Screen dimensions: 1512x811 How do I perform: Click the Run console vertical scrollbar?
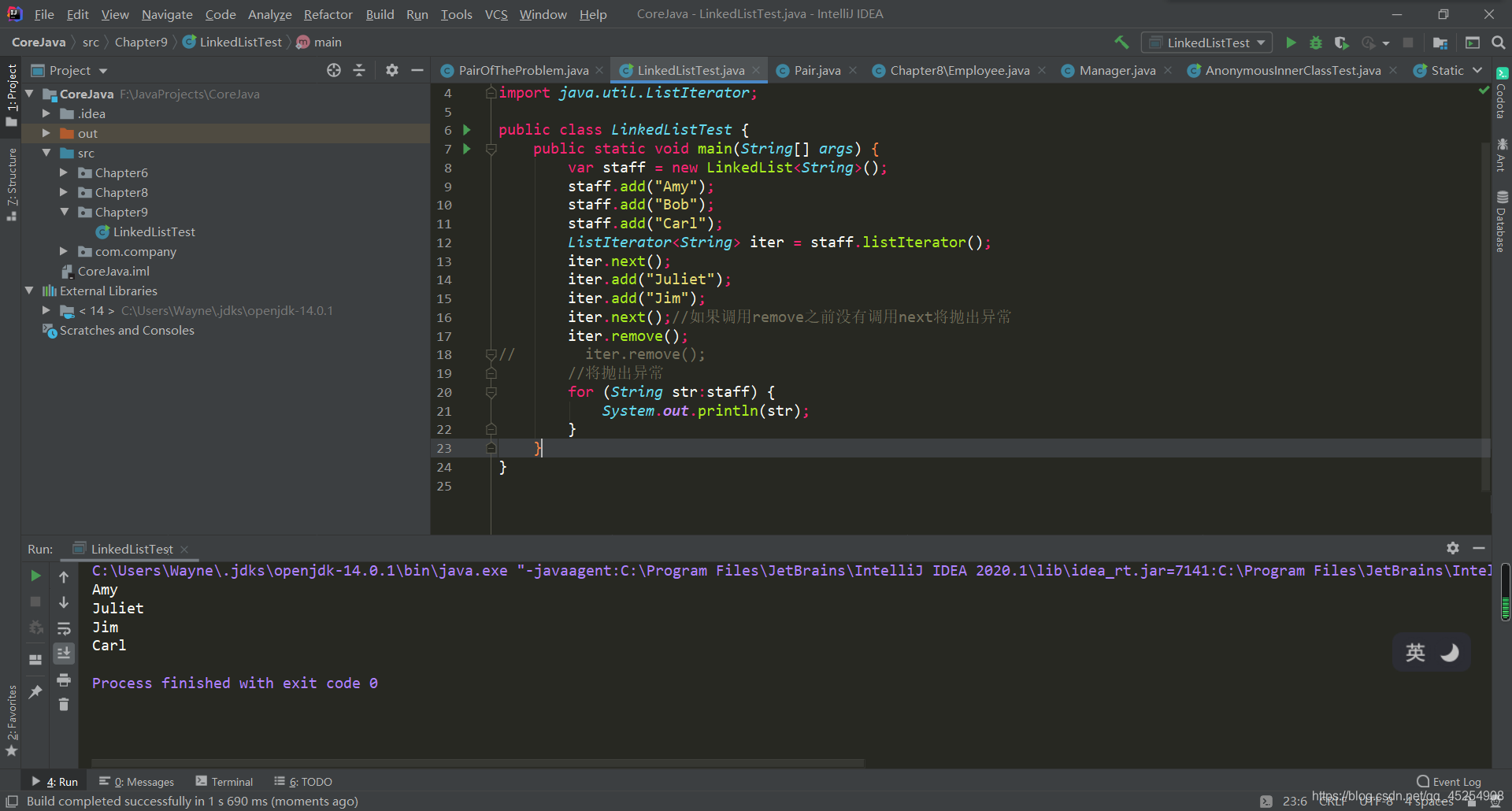1505,592
